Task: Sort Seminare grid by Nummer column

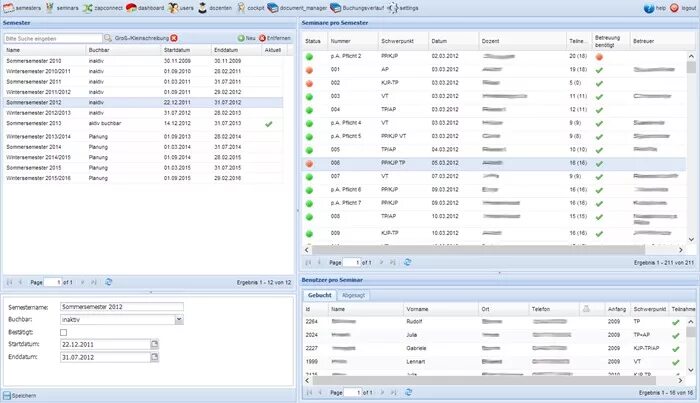Action: 353,41
